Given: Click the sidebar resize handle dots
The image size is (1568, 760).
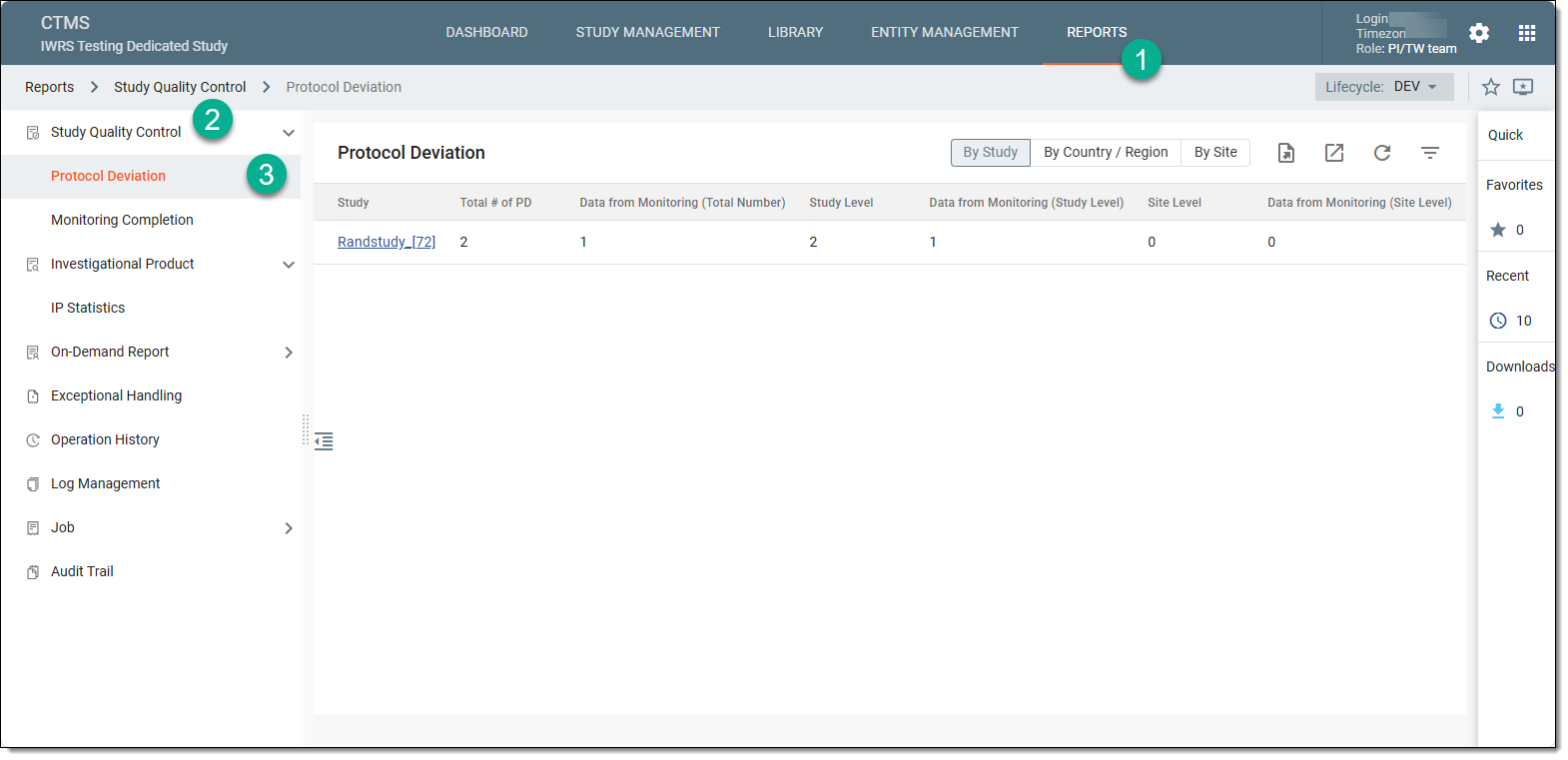Looking at the screenshot, I should pyautogui.click(x=306, y=429).
